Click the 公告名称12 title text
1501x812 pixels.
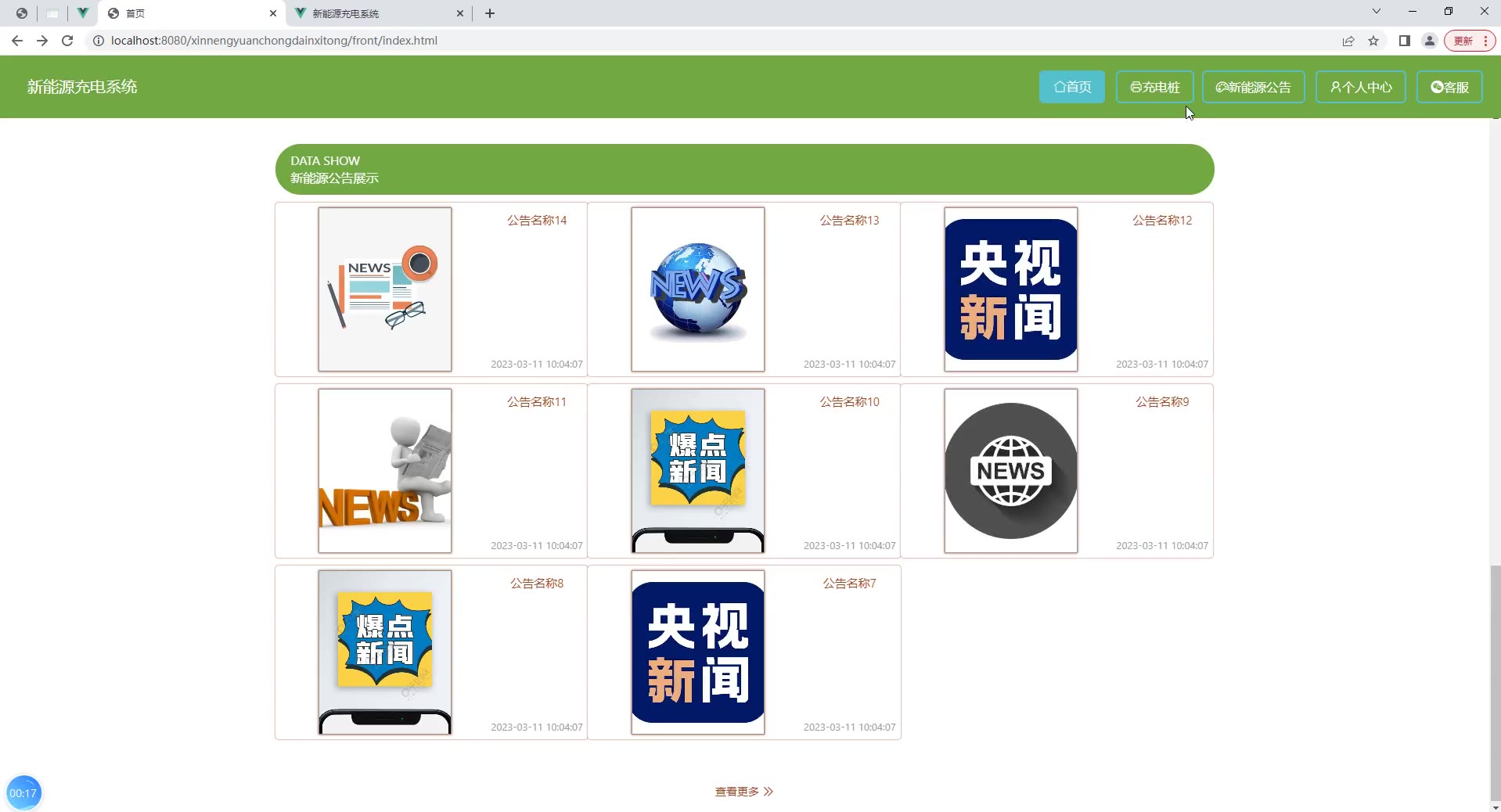pyautogui.click(x=1162, y=221)
